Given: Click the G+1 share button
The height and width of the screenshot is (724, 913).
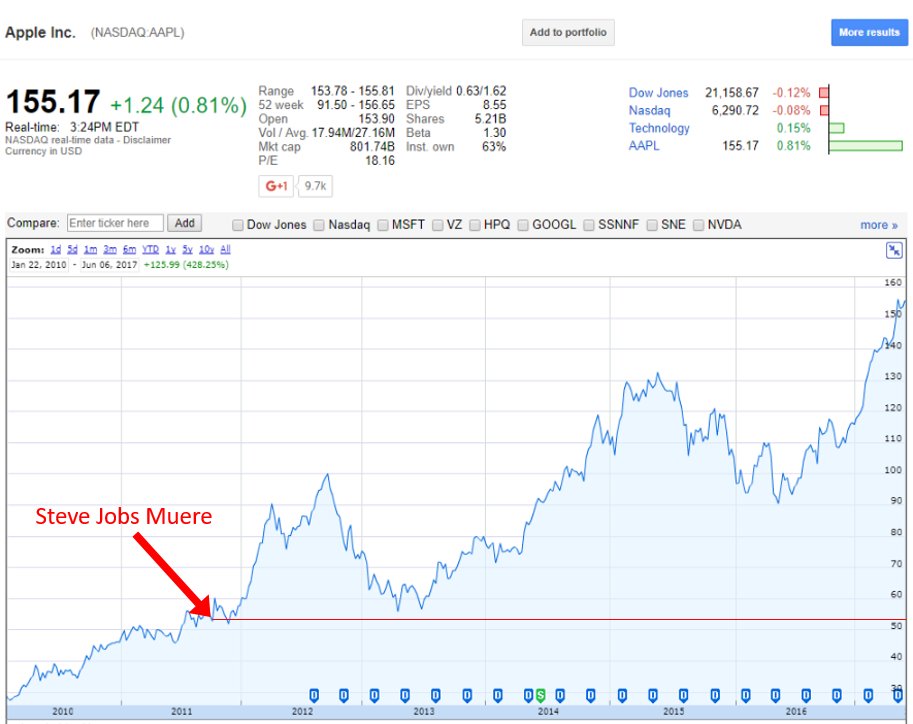Looking at the screenshot, I should 276,186.
